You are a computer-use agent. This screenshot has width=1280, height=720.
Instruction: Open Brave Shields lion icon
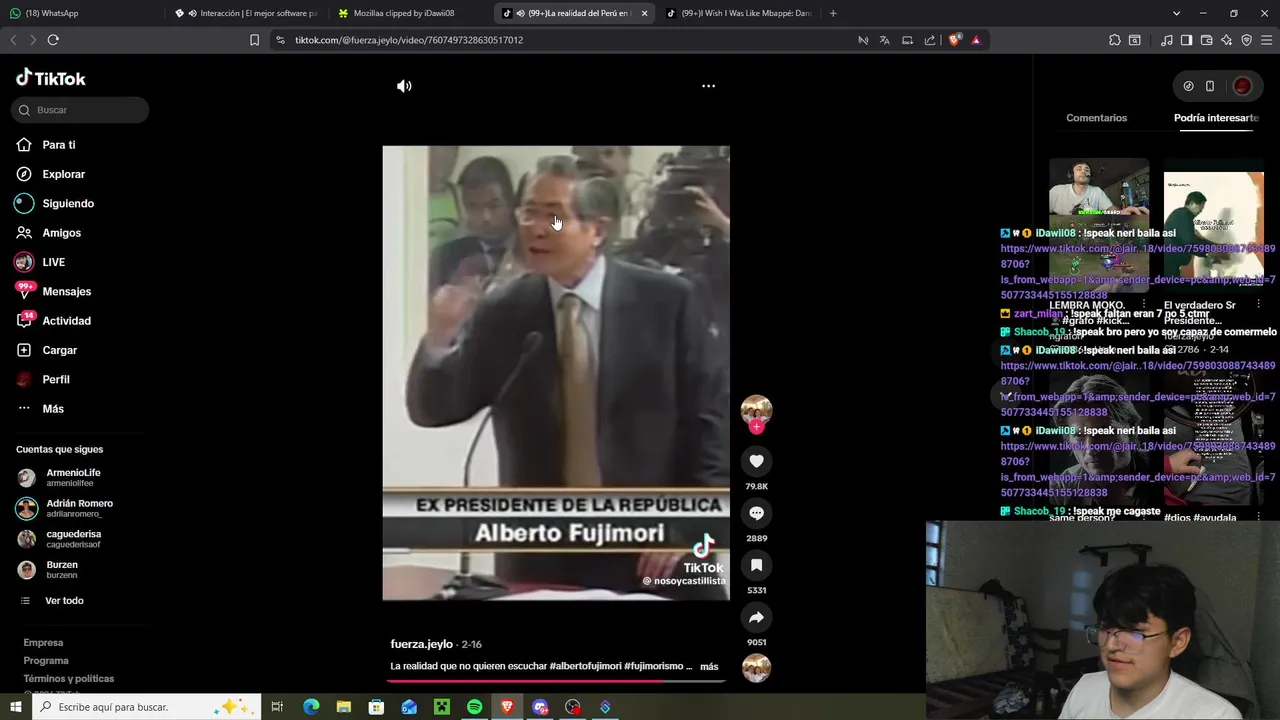[955, 40]
